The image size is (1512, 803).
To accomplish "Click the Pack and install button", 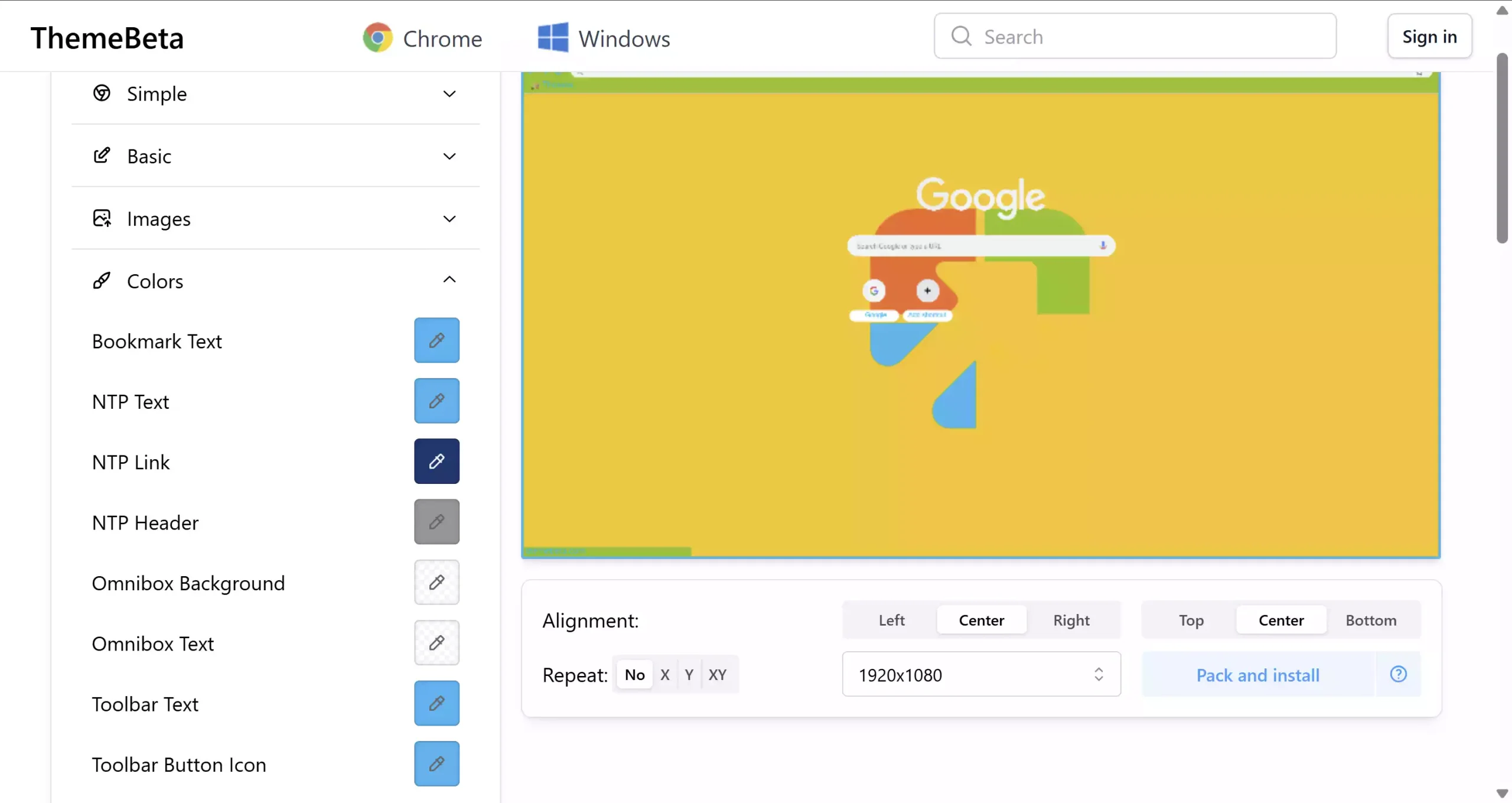I will [1257, 674].
